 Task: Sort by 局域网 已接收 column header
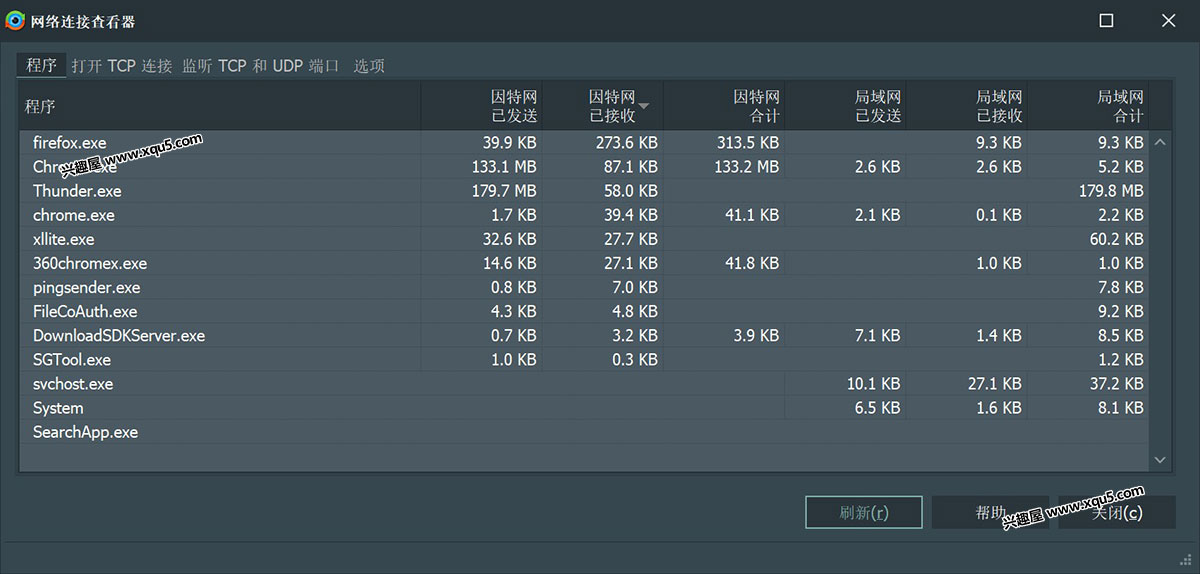(967, 106)
